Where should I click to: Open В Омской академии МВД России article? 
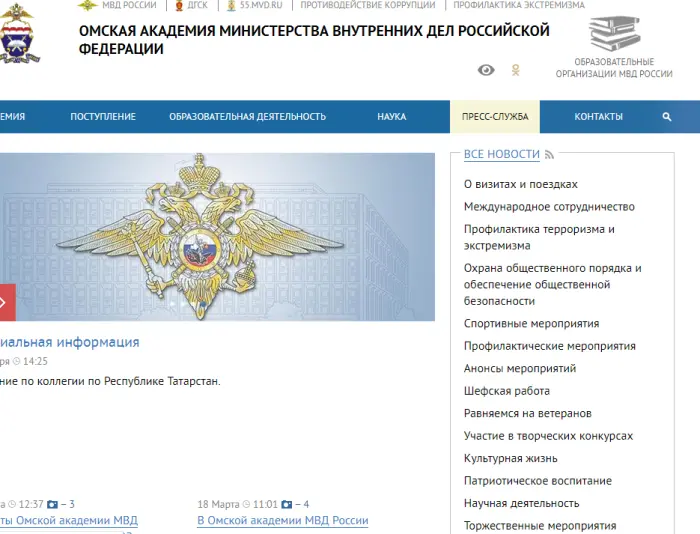(283, 521)
